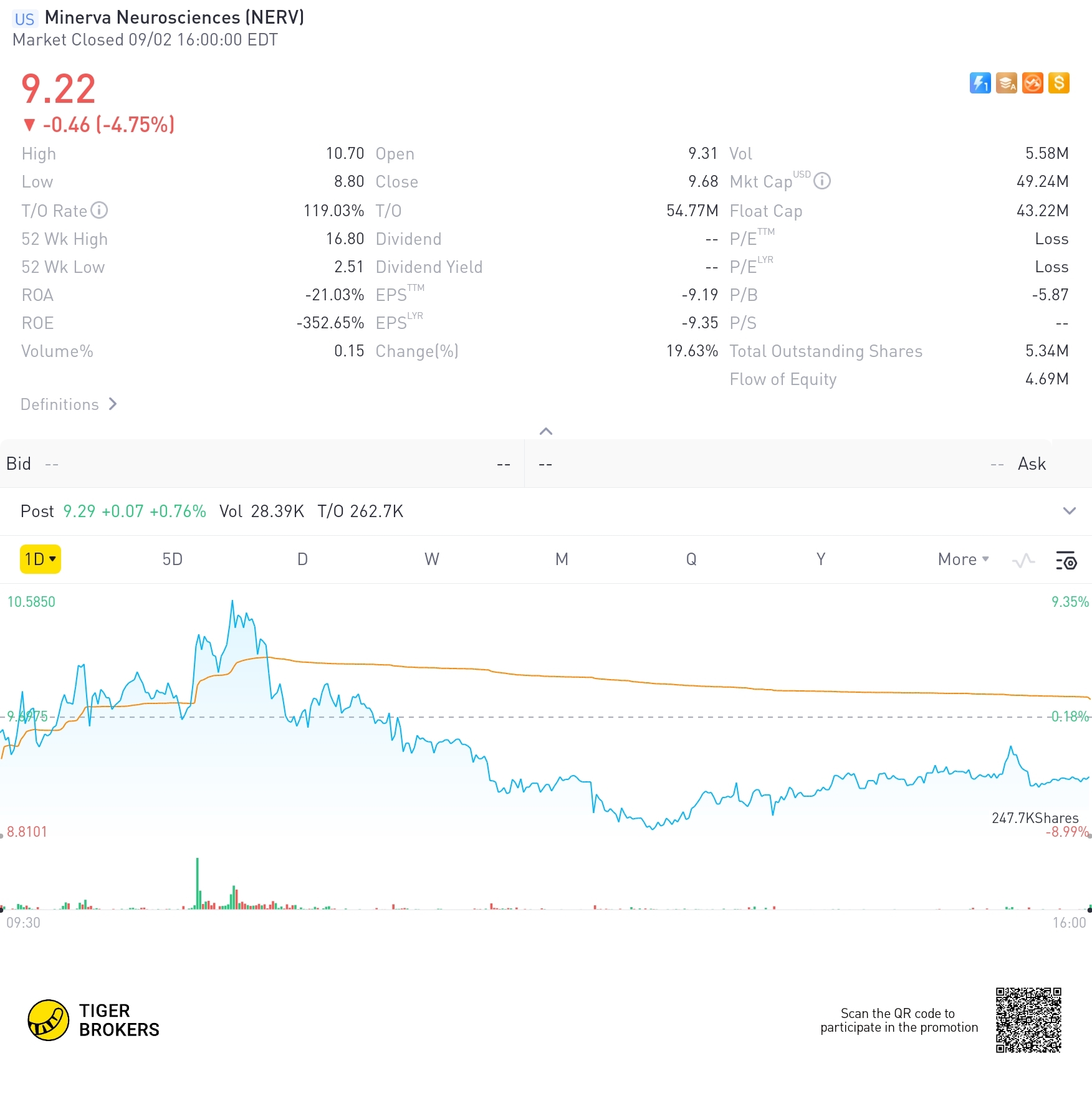
Task: Click the Post price 9.29
Action: point(79,512)
